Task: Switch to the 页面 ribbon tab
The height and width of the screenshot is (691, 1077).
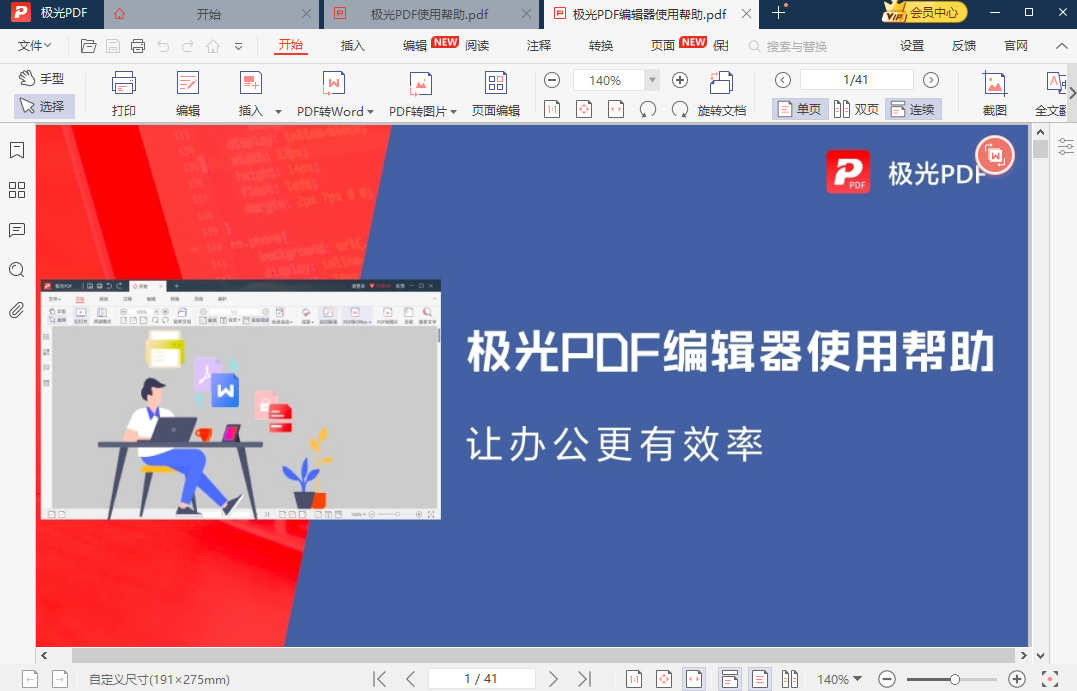Action: (663, 45)
